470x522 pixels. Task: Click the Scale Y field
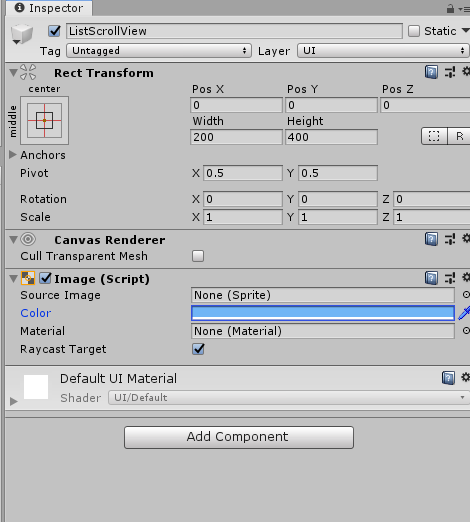[x=338, y=217]
